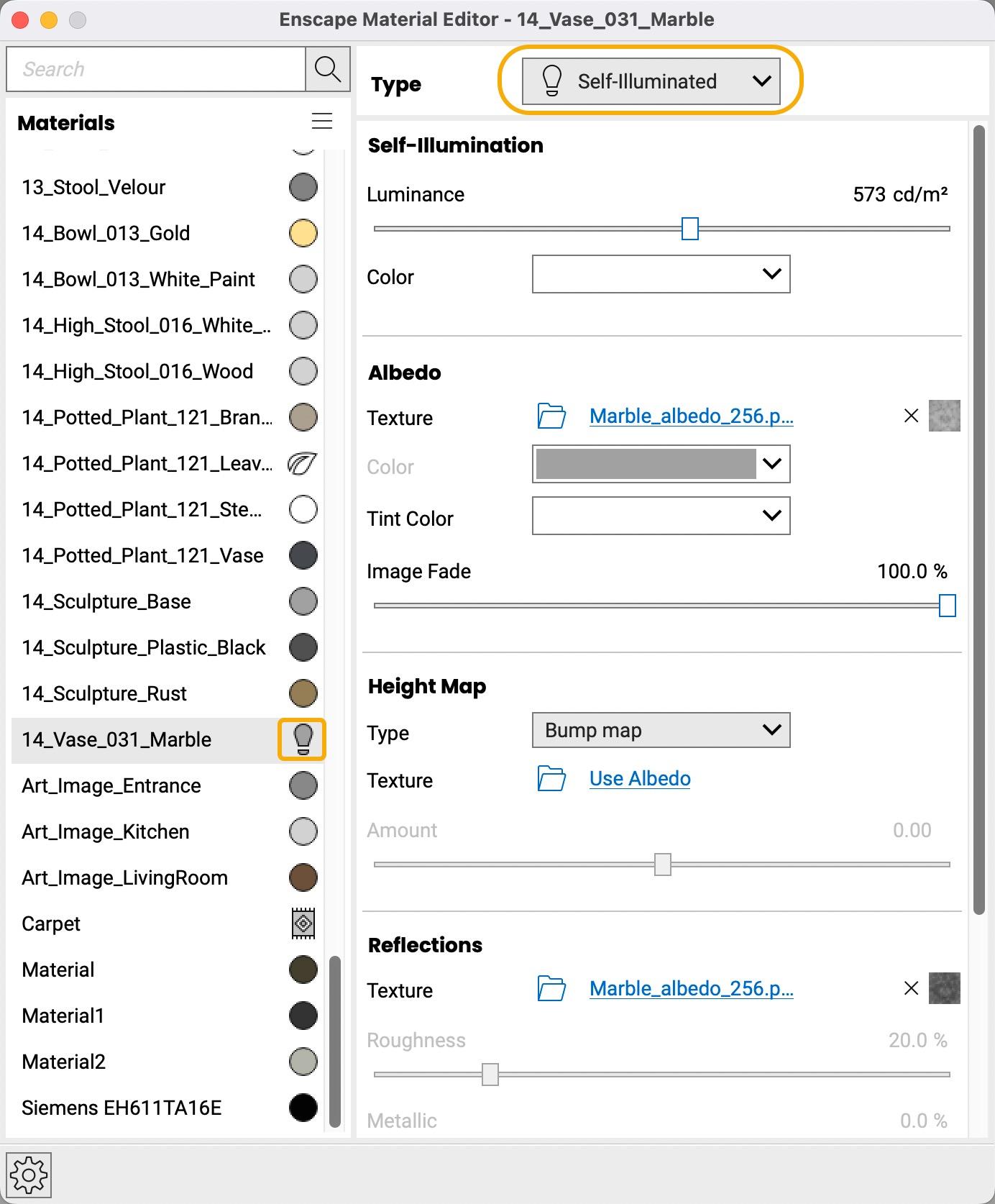Screen dimensions: 995x1204
Task: Expand the Tint Color dropdown
Action: [x=661, y=516]
